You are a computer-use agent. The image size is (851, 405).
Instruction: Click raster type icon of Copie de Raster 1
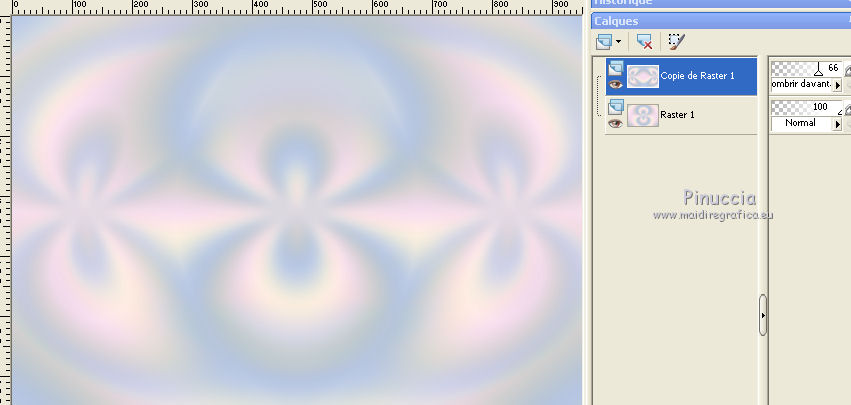coord(615,68)
